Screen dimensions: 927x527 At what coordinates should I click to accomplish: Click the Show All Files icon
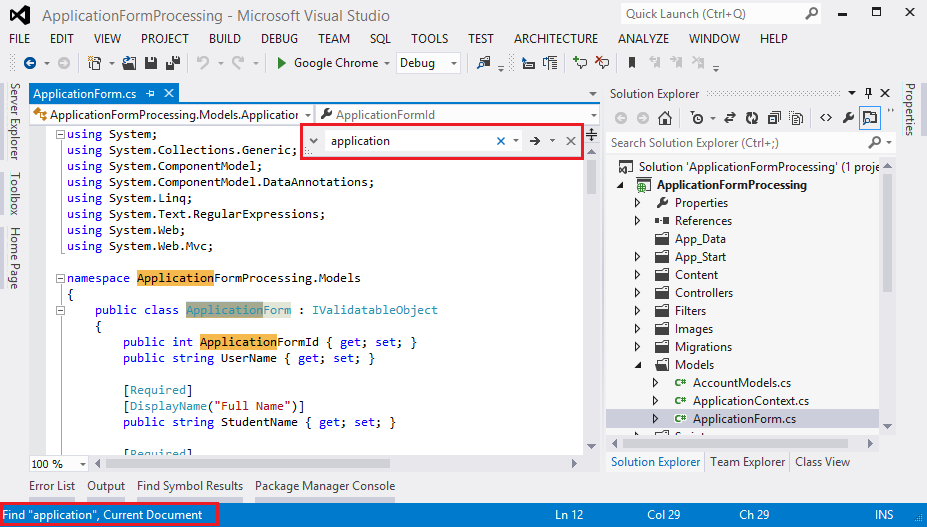pos(796,118)
